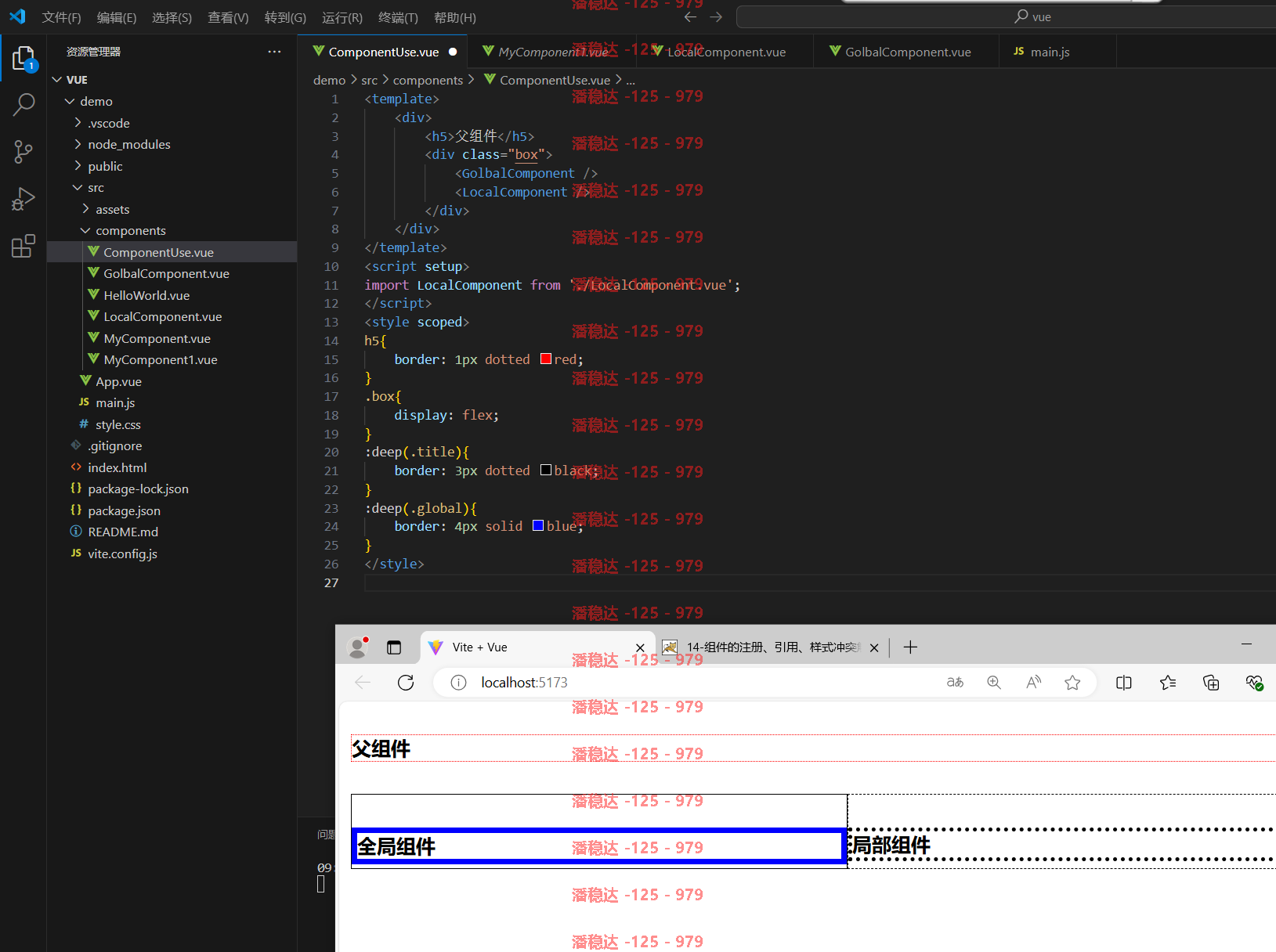Viewport: 1276px width, 952px height.
Task: Open the 文件(F) menu
Action: (x=61, y=17)
